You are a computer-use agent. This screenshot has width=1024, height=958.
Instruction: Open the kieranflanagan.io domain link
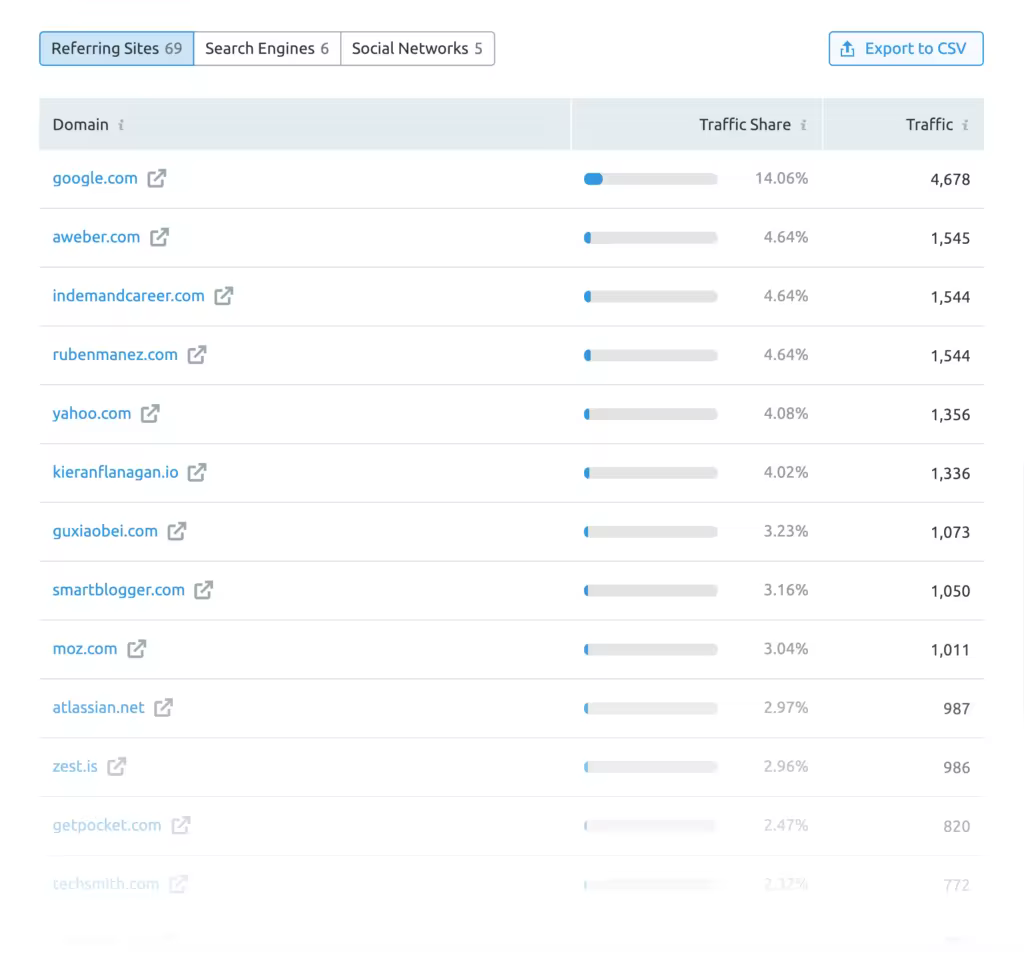pos(115,472)
